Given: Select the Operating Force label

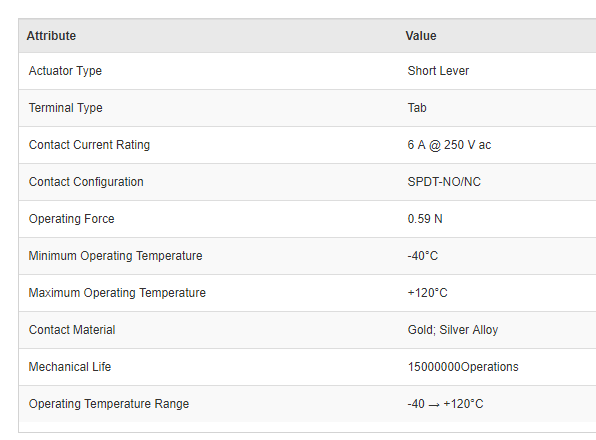Looking at the screenshot, I should [x=71, y=219].
